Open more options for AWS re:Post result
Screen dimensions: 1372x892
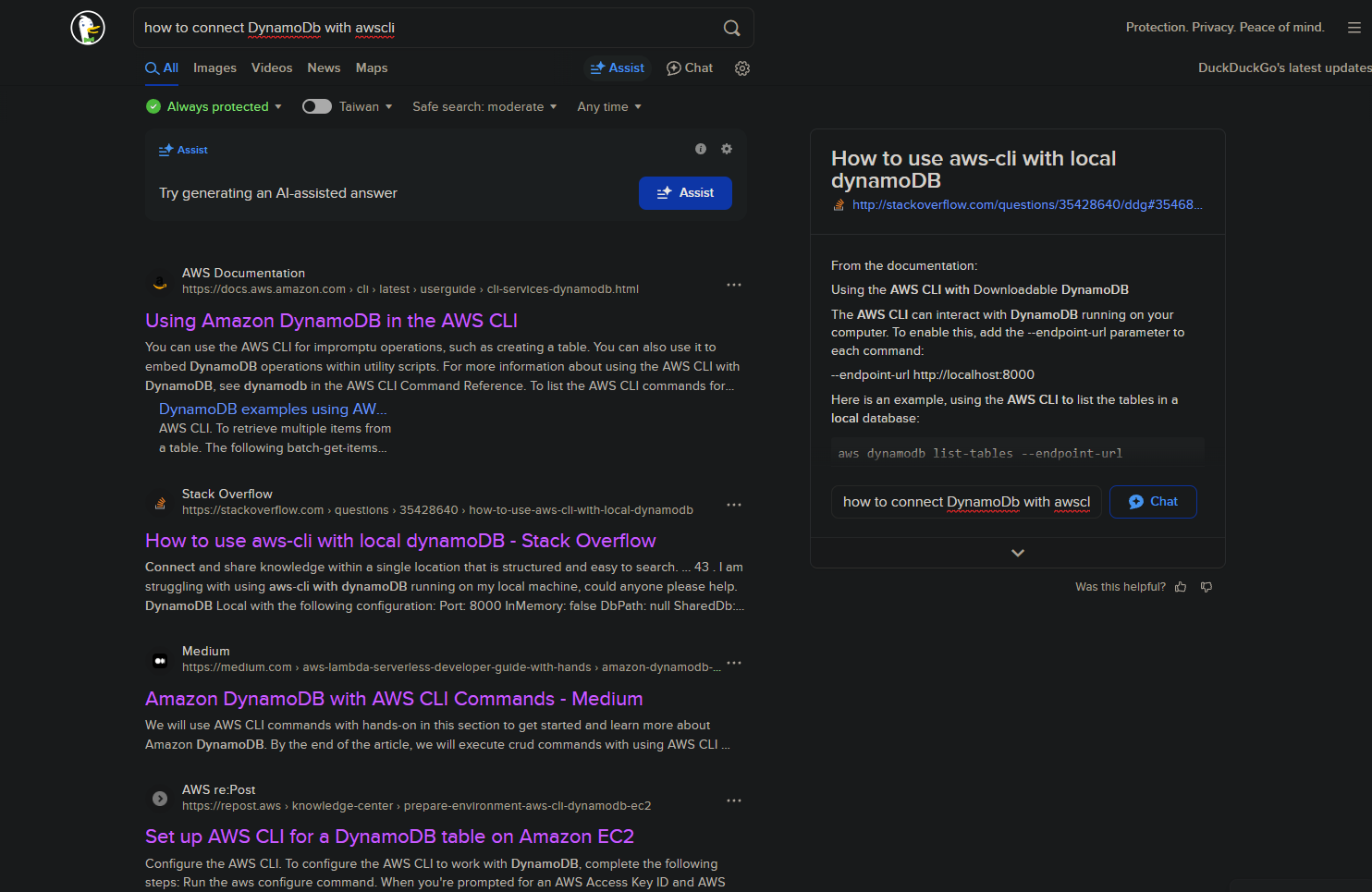734,800
